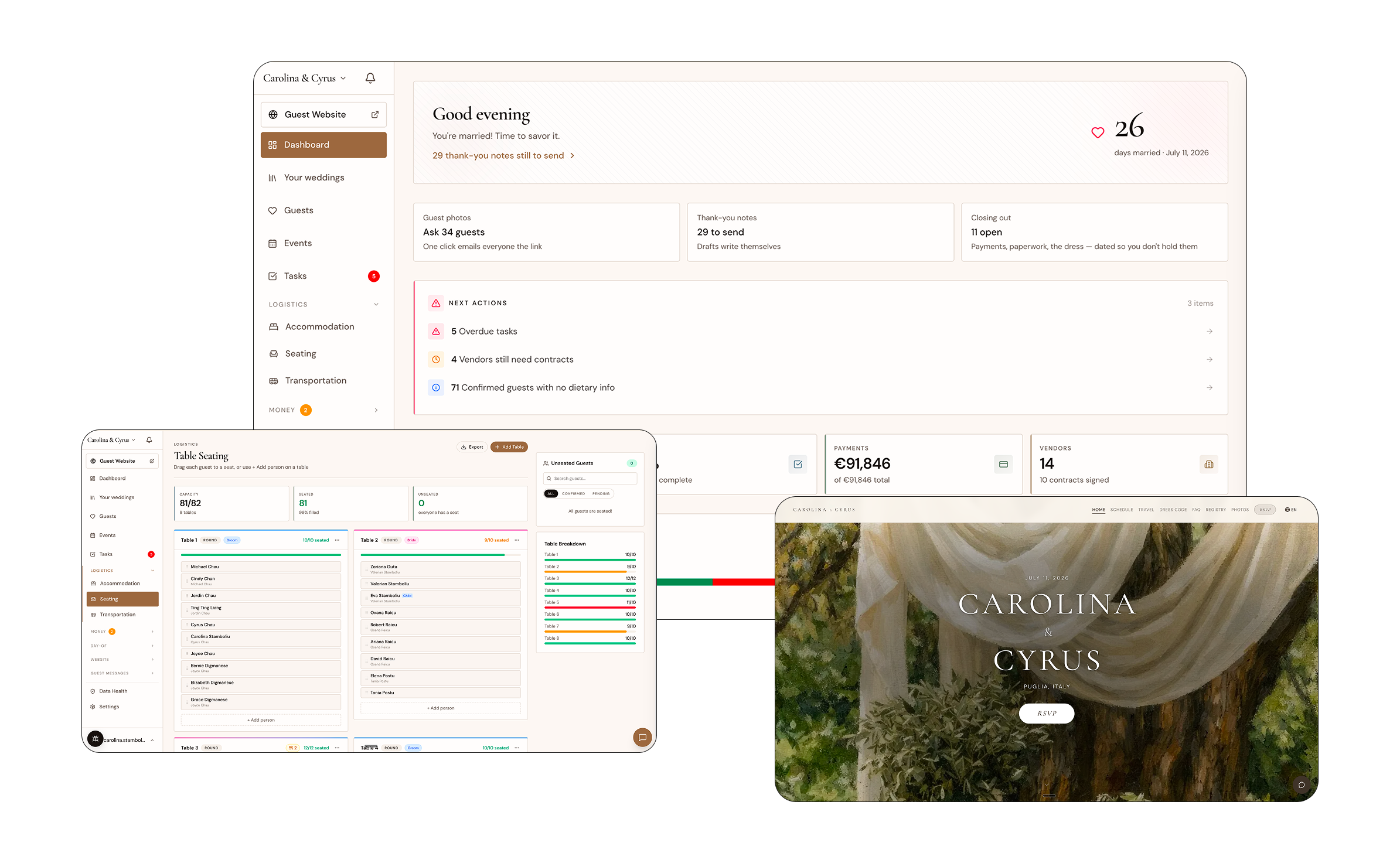Open PHOTOS tab on guest website
Viewport: 1400px width, 863px height.
[x=1239, y=510]
